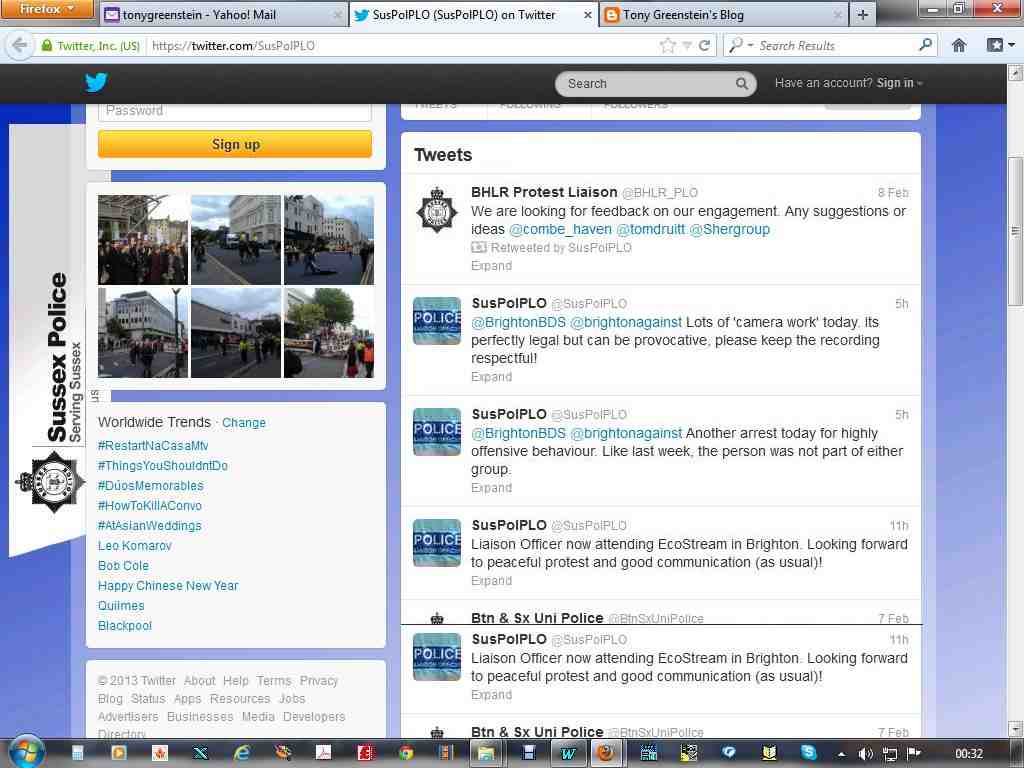1024x768 pixels.
Task: Open the Firefox menu dropdown
Action: click(46, 9)
